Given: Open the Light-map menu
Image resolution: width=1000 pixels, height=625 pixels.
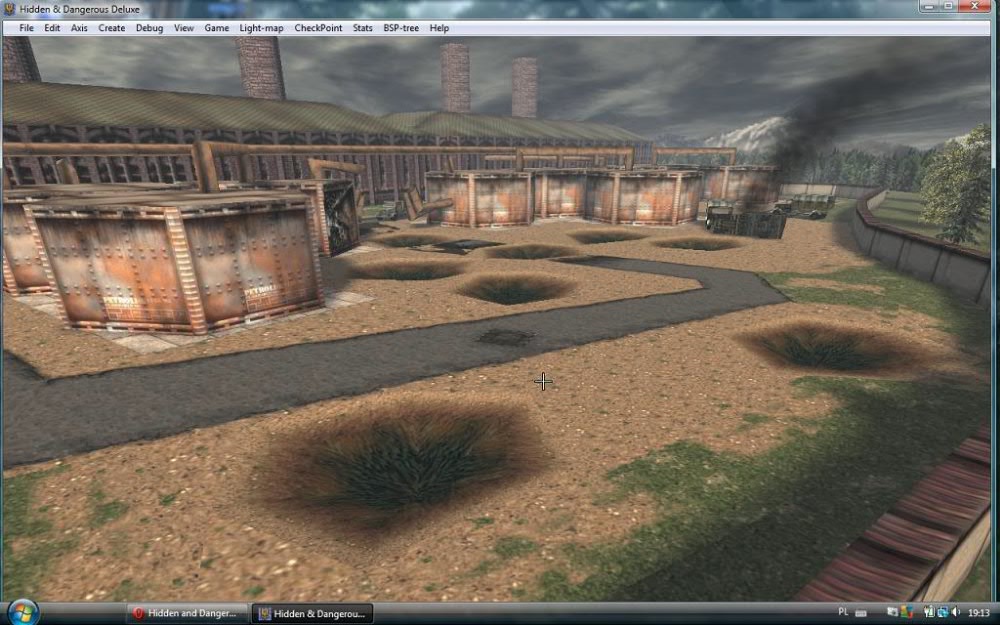Looking at the screenshot, I should click(261, 28).
